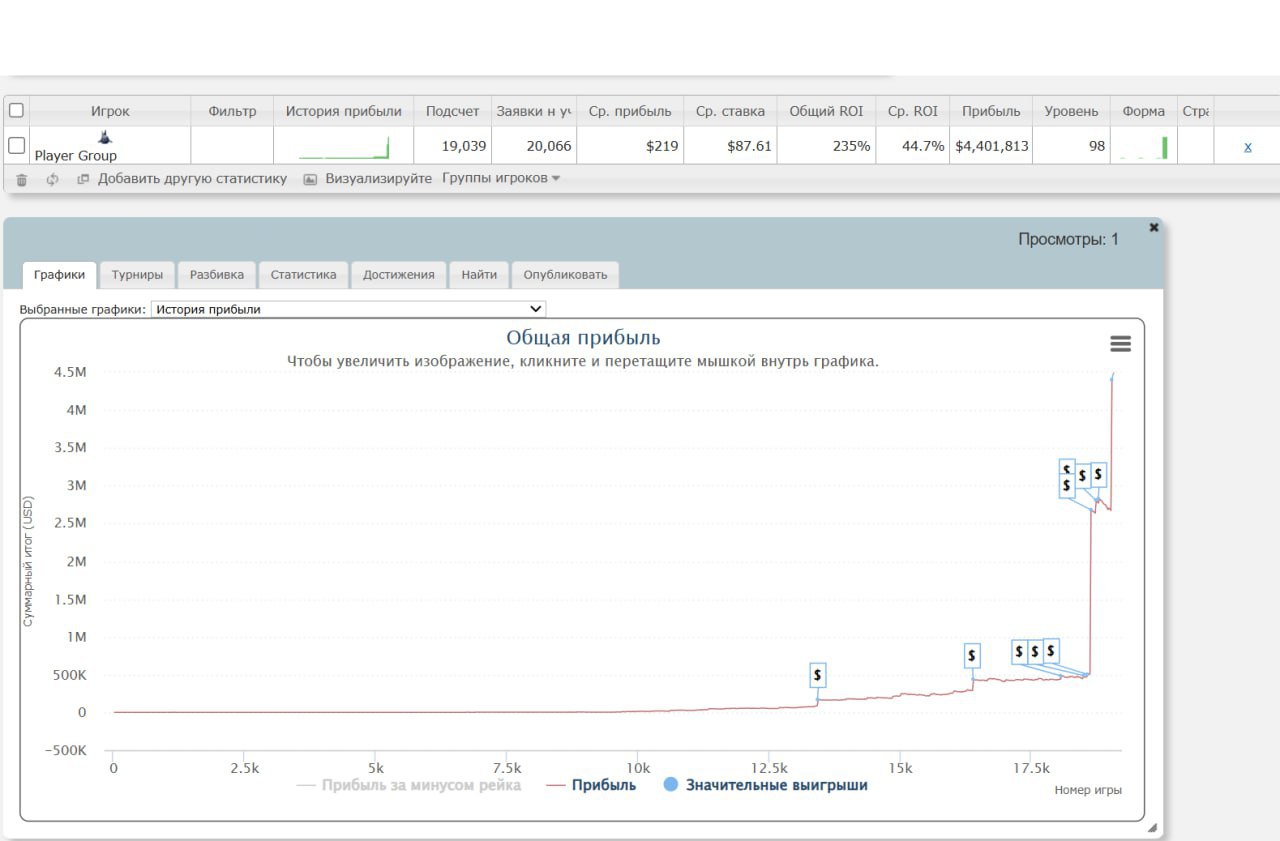Go to the Статистика tab

click(x=304, y=275)
